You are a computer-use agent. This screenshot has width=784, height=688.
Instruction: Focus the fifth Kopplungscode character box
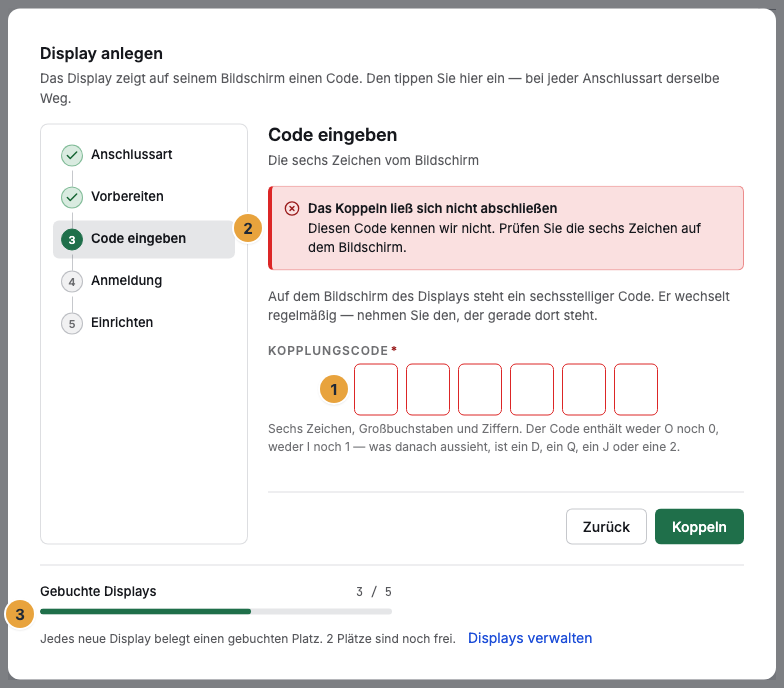[584, 390]
